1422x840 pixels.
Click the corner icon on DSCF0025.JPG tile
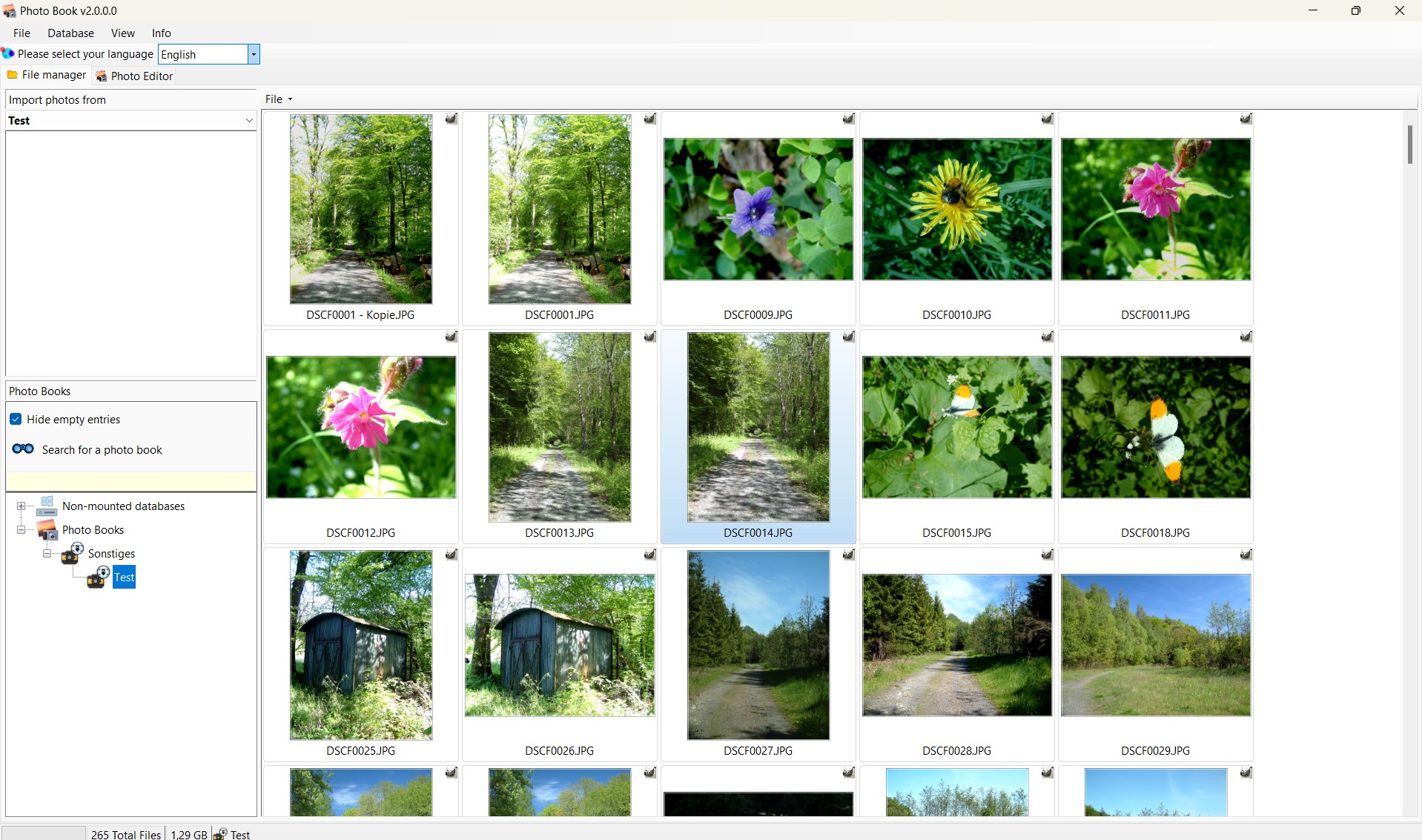(451, 555)
